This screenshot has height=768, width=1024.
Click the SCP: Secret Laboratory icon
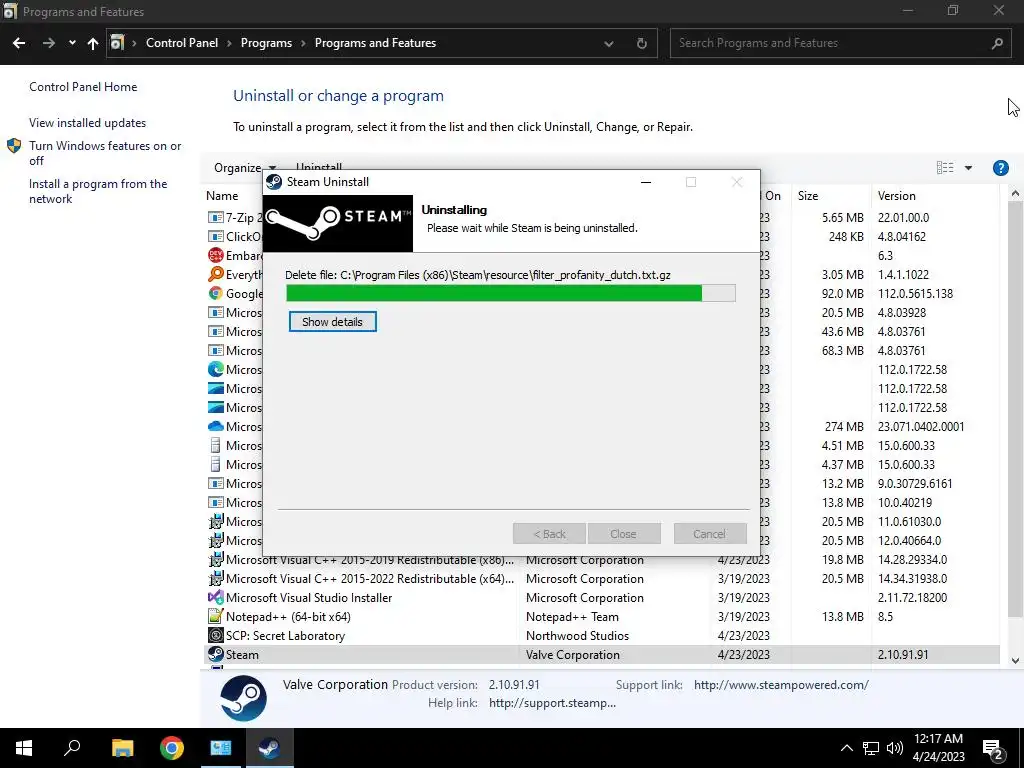215,635
